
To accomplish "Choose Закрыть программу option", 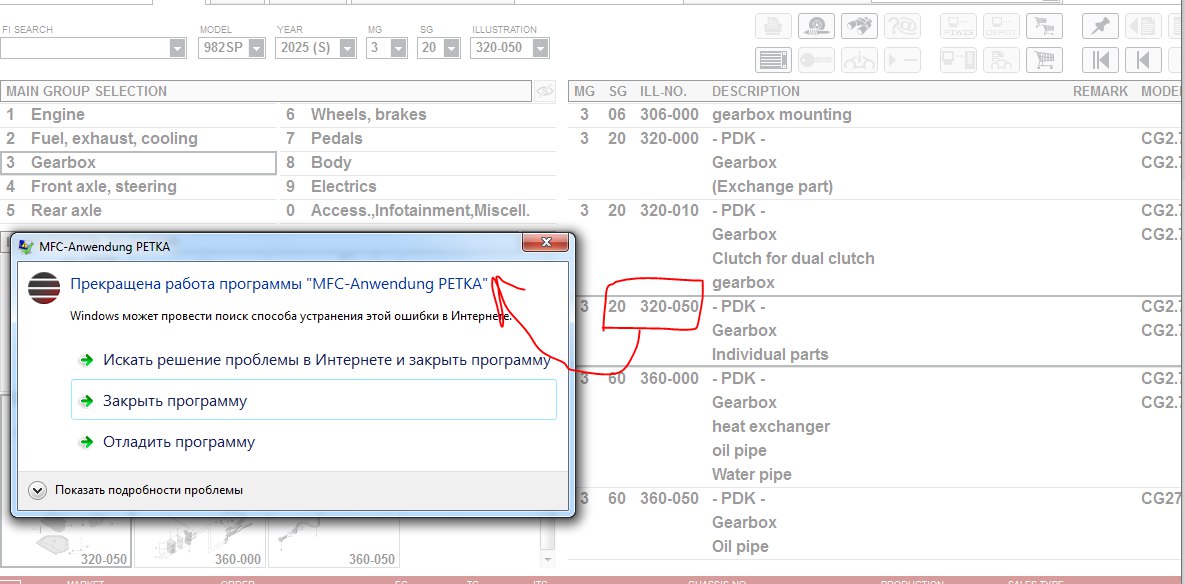I will pos(175,401).
